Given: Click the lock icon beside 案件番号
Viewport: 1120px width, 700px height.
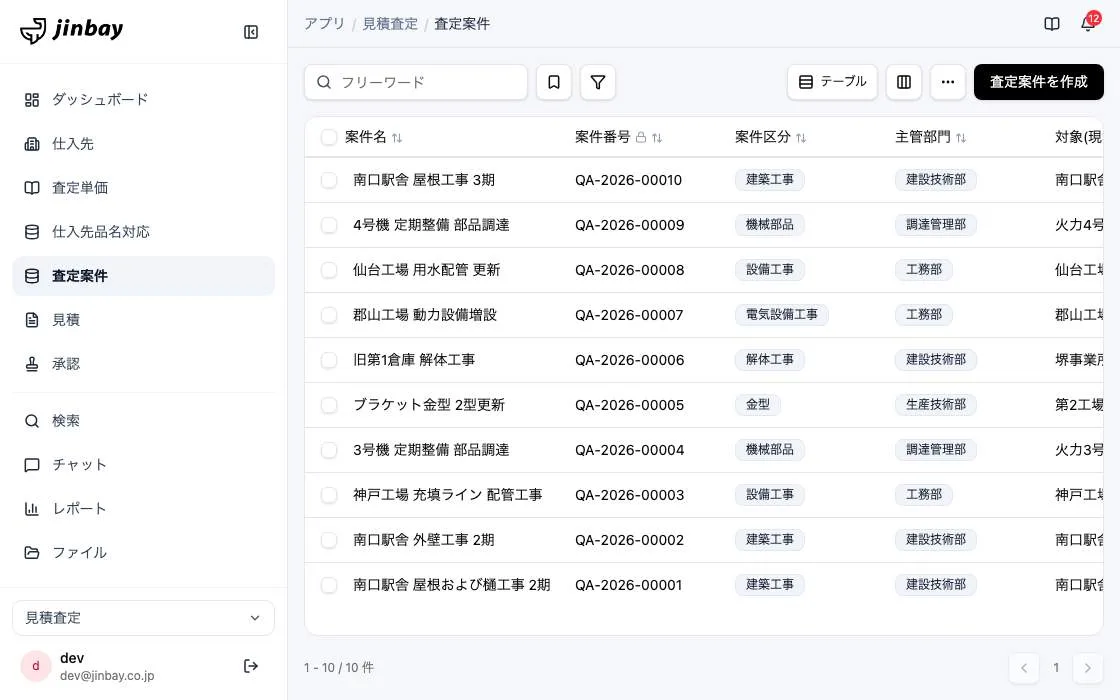Looking at the screenshot, I should (641, 137).
